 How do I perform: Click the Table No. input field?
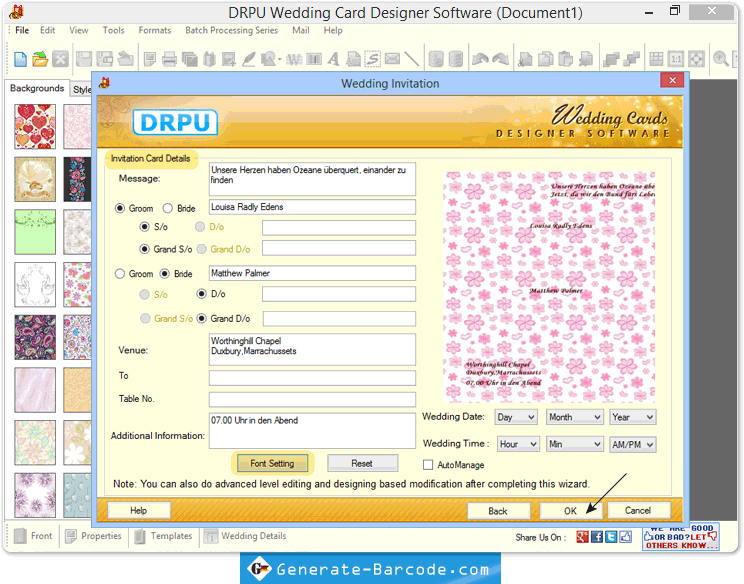(312, 399)
